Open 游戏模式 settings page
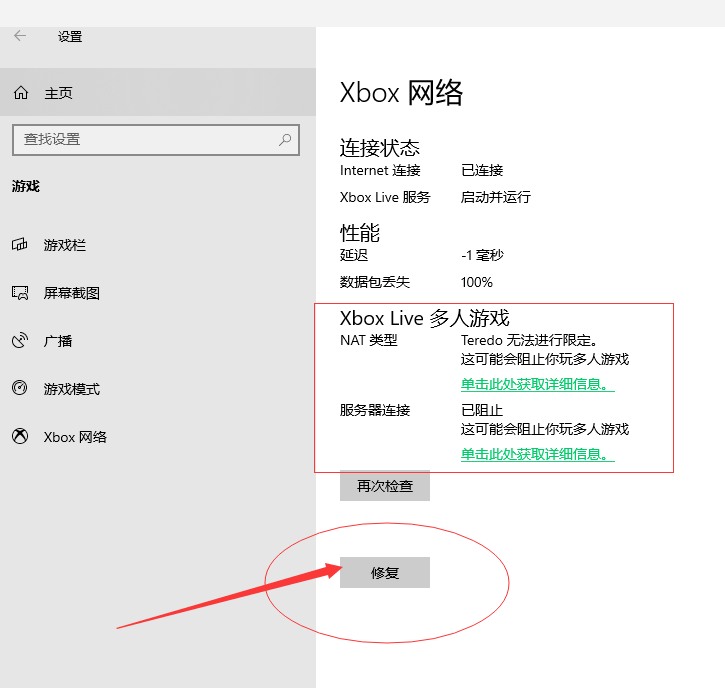725x688 pixels. 158,389
